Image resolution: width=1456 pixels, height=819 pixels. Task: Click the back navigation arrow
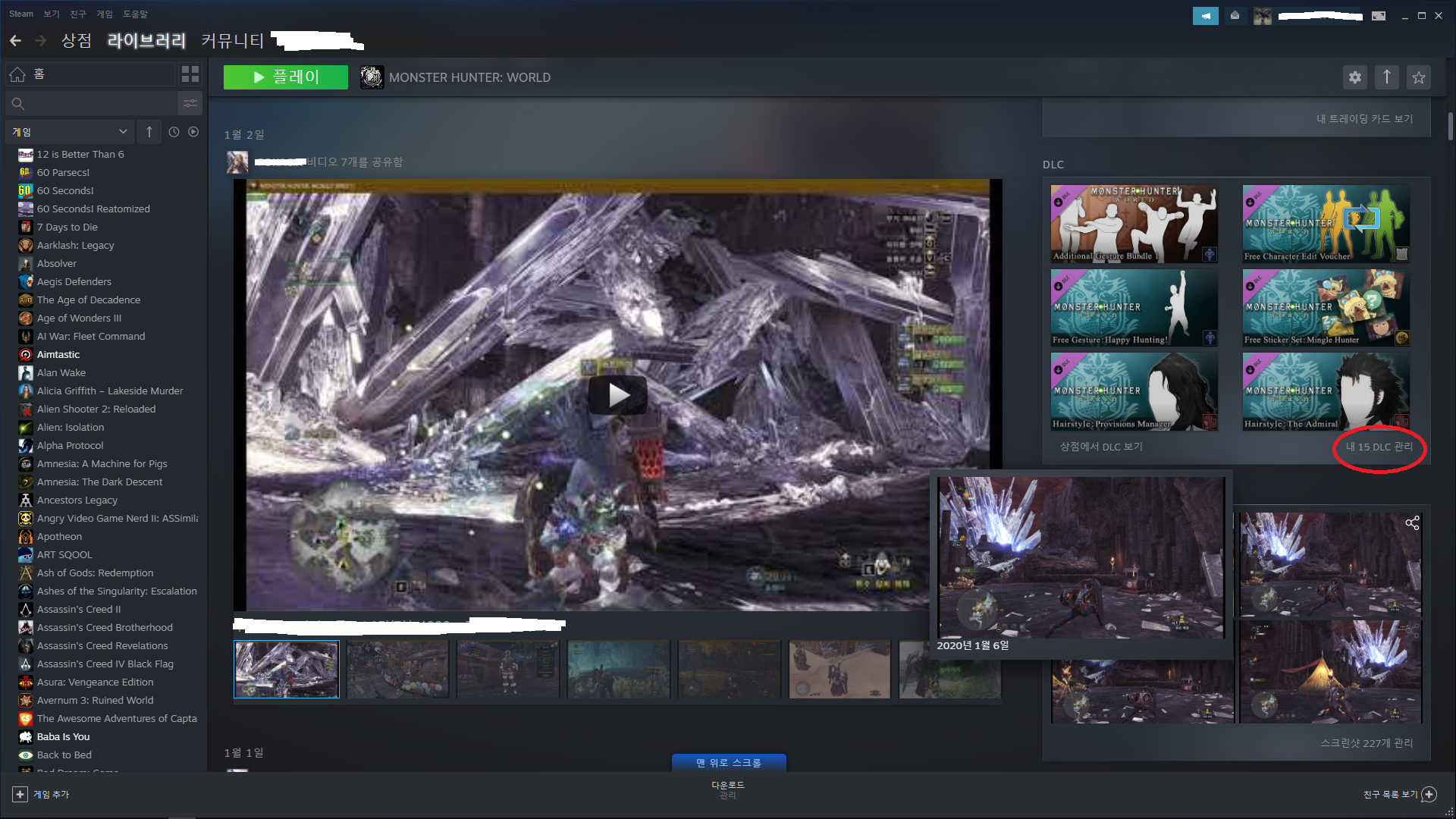coord(15,40)
